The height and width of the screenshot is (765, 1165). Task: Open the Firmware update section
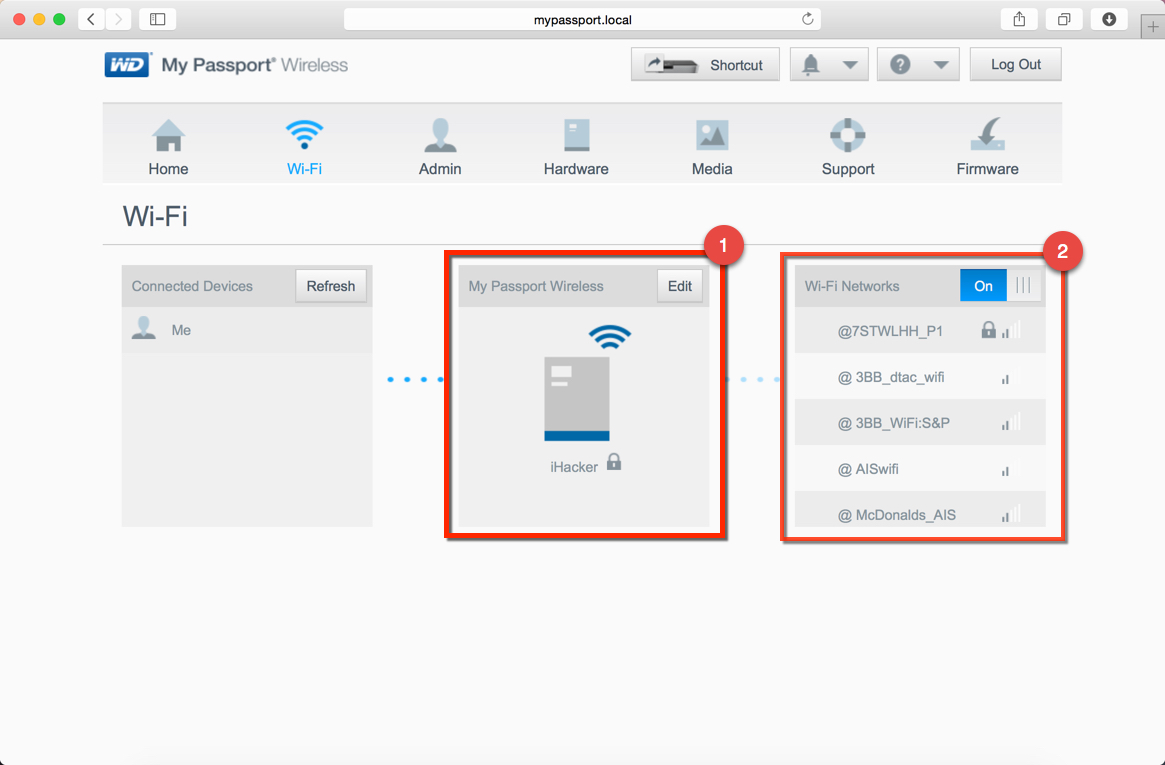[987, 148]
